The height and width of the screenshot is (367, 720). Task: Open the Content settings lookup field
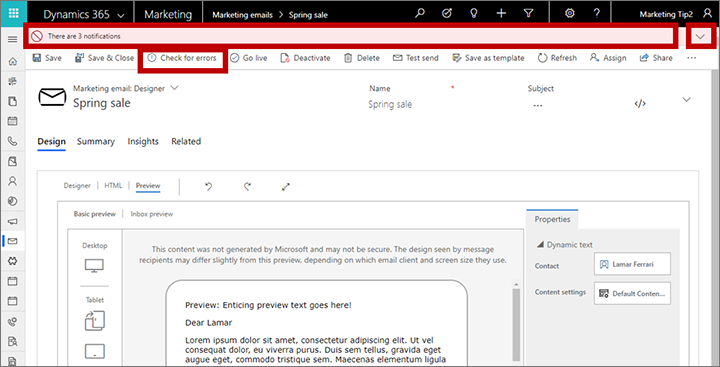click(x=632, y=294)
